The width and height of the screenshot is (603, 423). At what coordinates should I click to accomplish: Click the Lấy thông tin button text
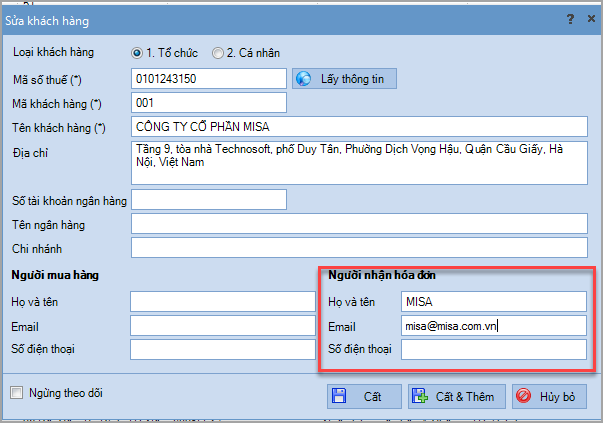(352, 79)
